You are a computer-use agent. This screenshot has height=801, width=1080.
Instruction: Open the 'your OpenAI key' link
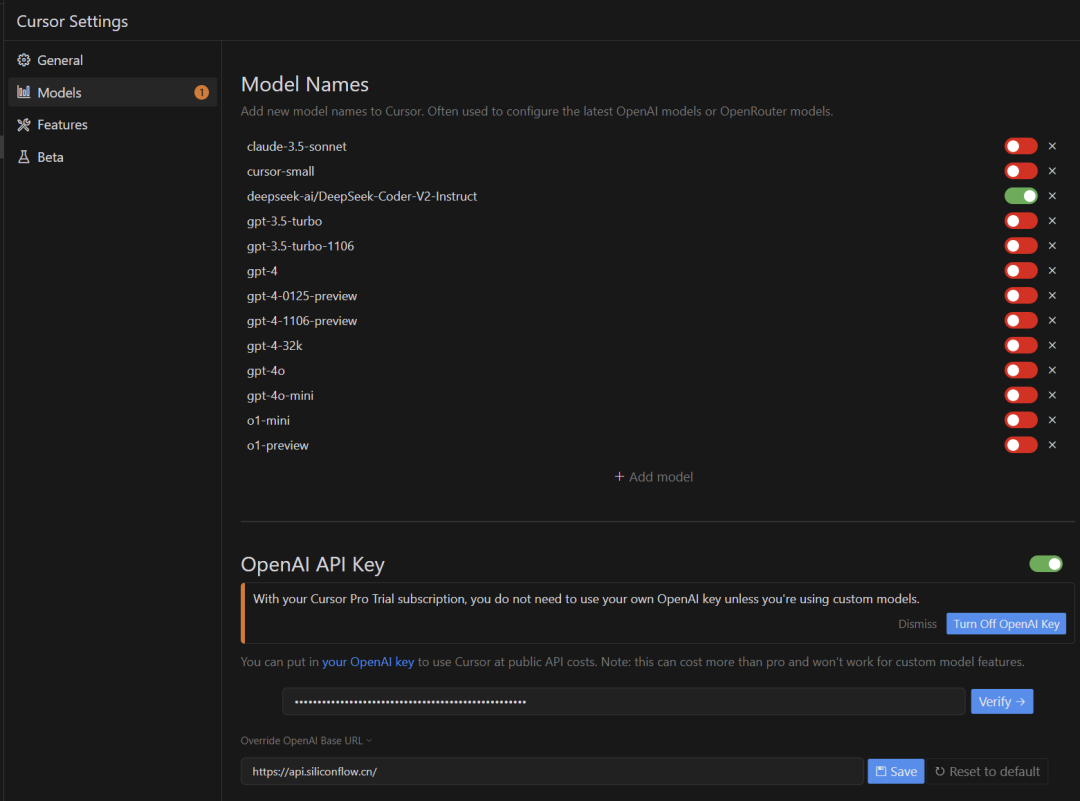click(x=368, y=662)
